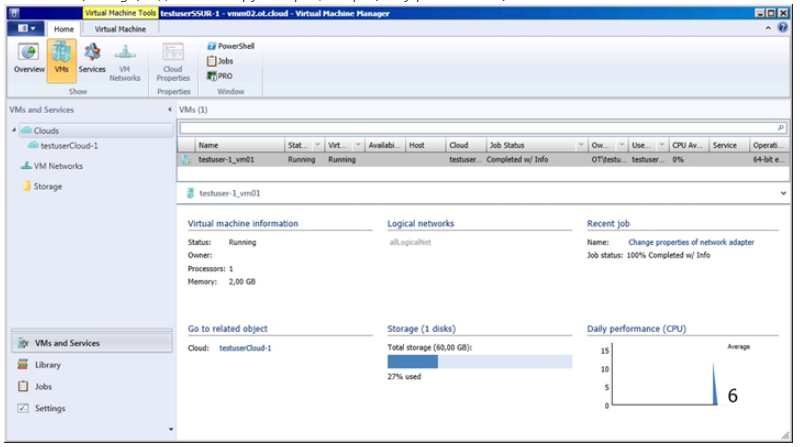Screen dimensions: 800x447
Task: Switch to the Virtual Machine ribbon tab
Action: (119, 29)
